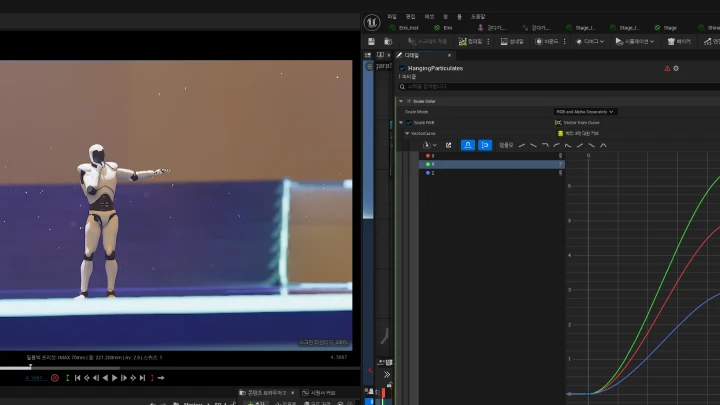Collapse the VectorCurve section
The width and height of the screenshot is (720, 405).
(407, 134)
